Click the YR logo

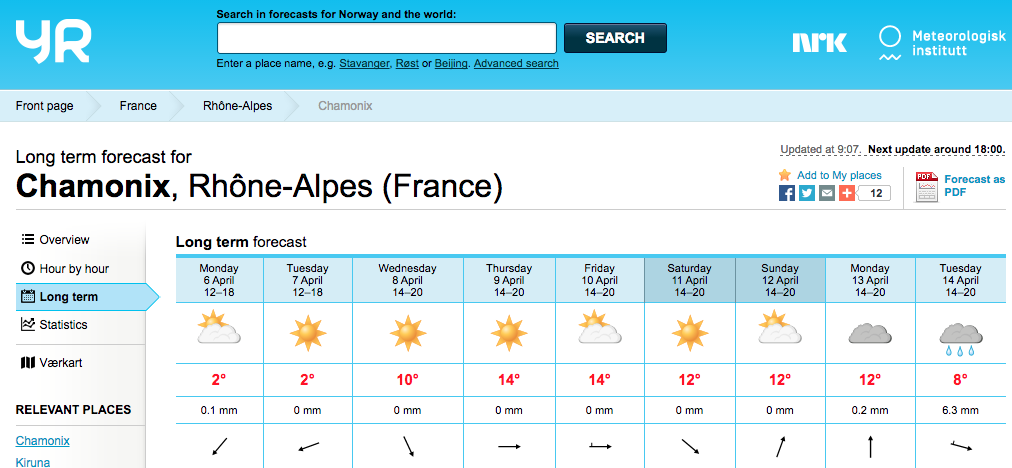(x=53, y=41)
